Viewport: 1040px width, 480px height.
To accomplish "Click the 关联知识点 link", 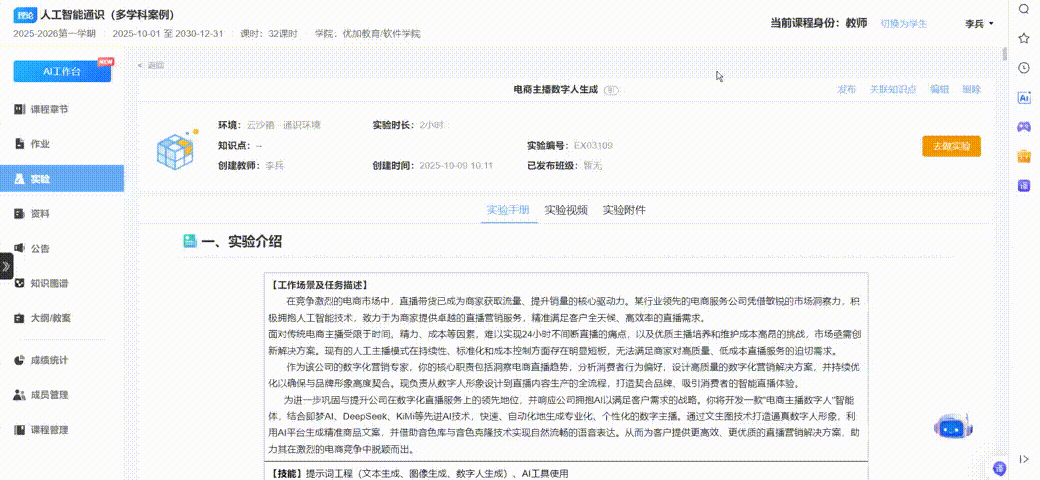I will tap(892, 89).
